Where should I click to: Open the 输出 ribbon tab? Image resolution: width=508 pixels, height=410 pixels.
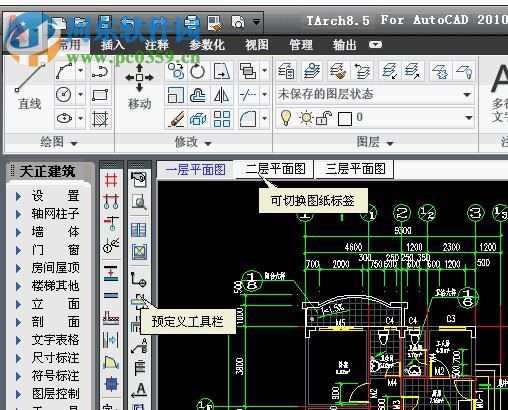click(x=344, y=45)
